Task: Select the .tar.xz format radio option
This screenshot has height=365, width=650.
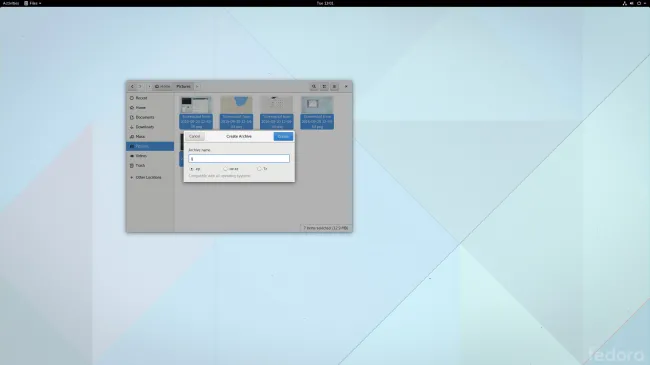Action: point(231,169)
